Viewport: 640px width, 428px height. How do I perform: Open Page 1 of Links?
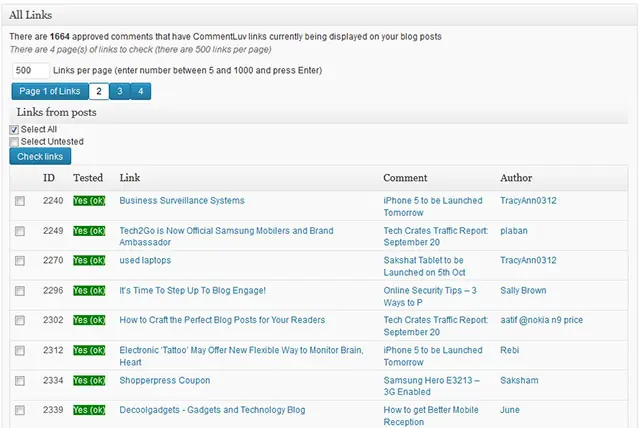(x=50, y=91)
